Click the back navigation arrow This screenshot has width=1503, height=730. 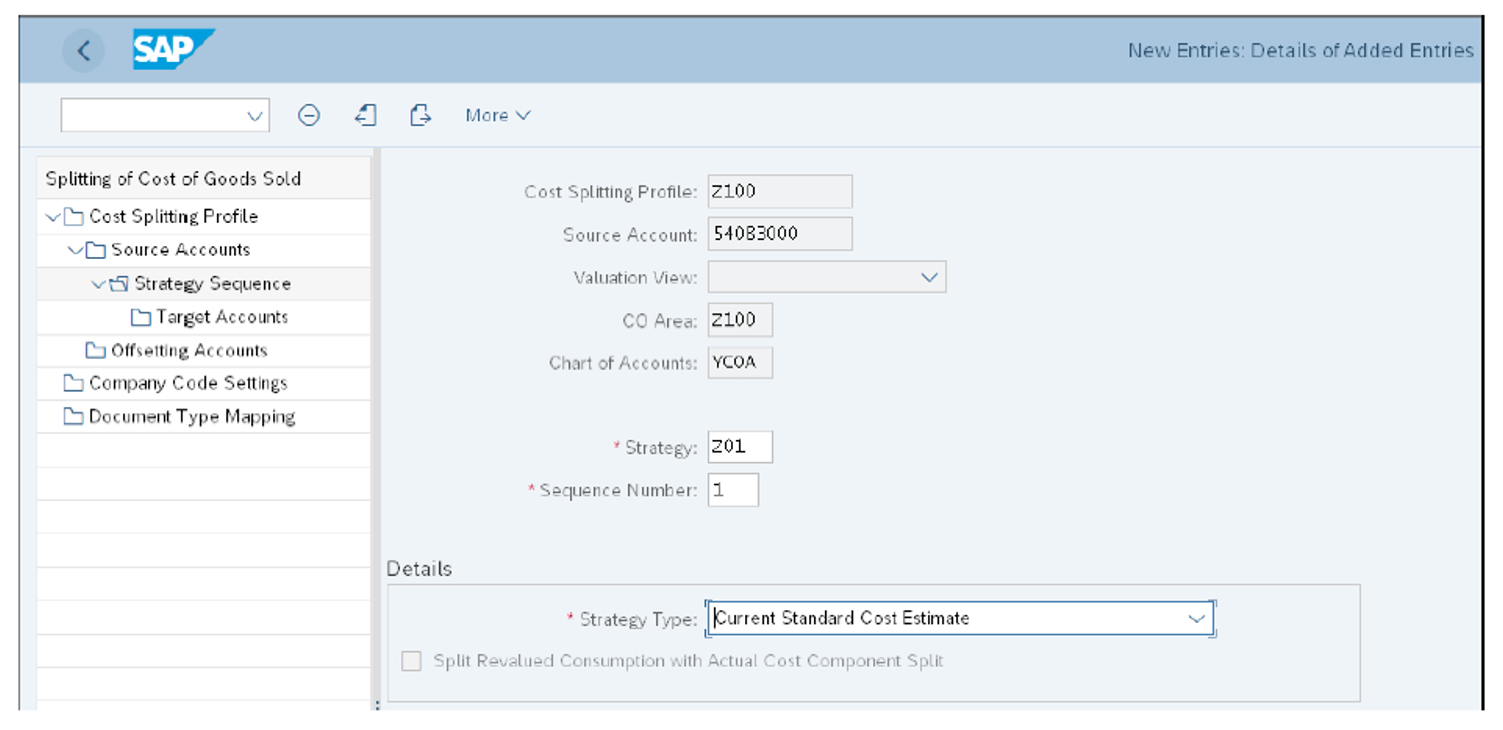click(x=84, y=50)
